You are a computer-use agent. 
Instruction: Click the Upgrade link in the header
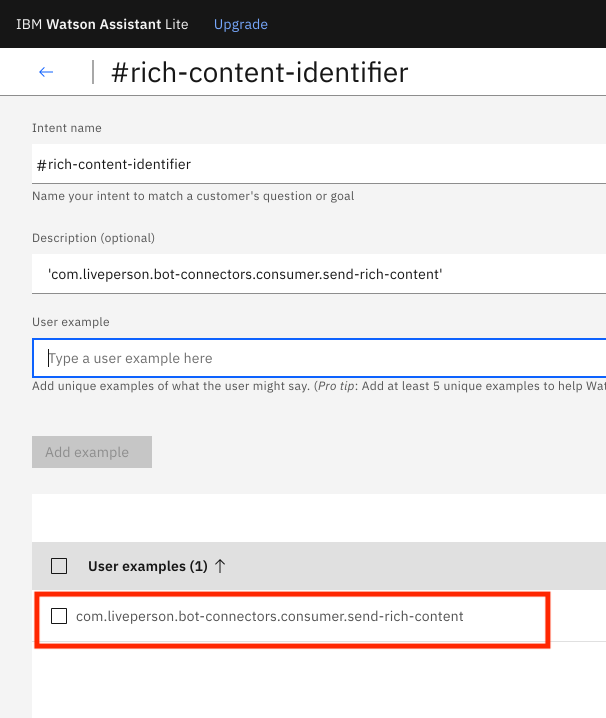point(240,24)
